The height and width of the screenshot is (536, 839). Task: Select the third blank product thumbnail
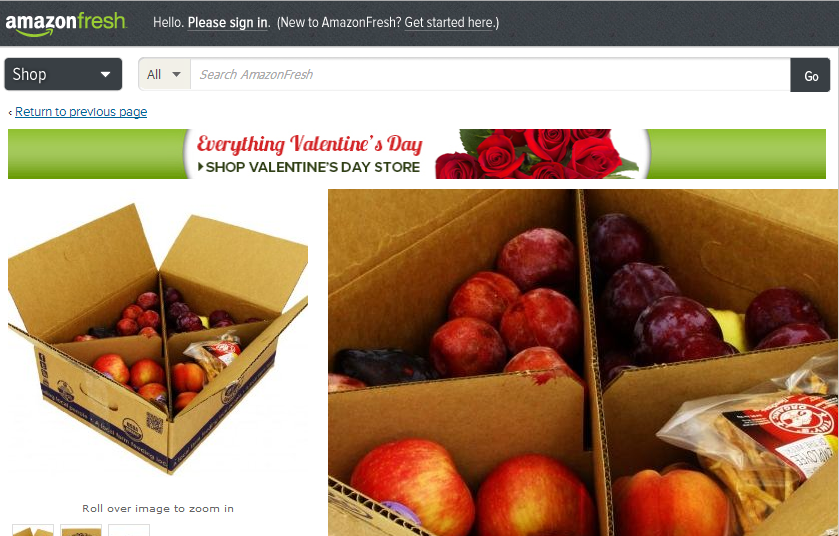coord(129,530)
